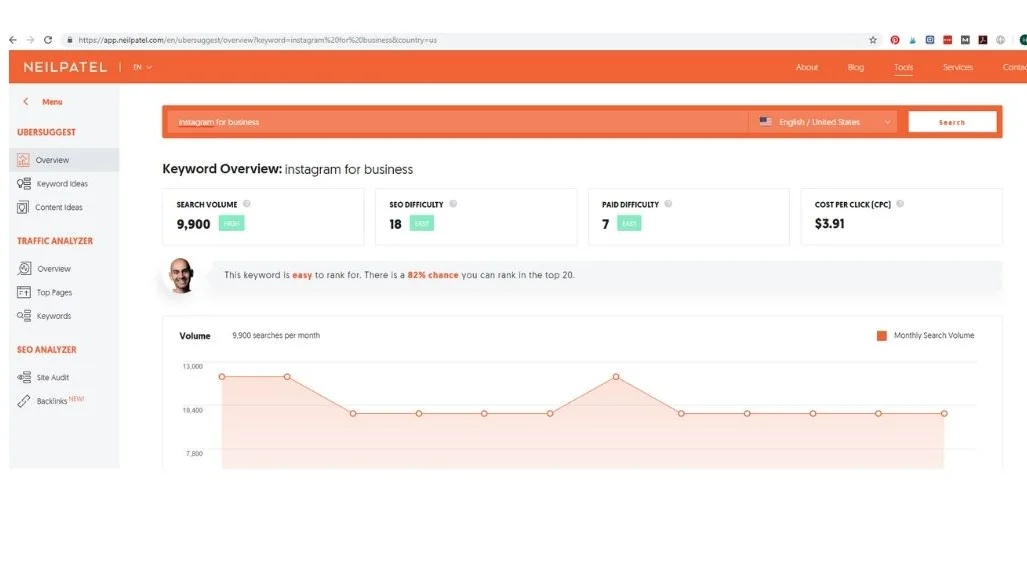Open Services in top navigation
The height and width of the screenshot is (577, 1027).
[958, 67]
